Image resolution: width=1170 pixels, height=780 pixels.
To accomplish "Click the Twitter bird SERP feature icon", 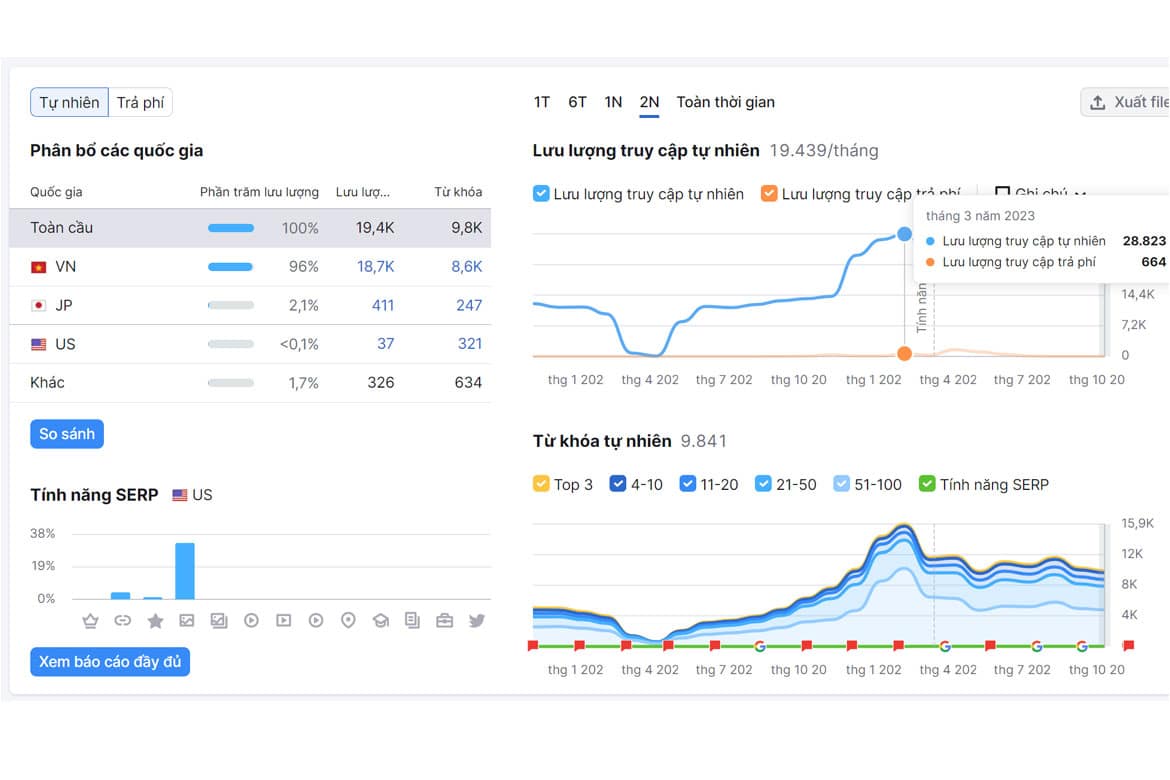I will point(477,620).
